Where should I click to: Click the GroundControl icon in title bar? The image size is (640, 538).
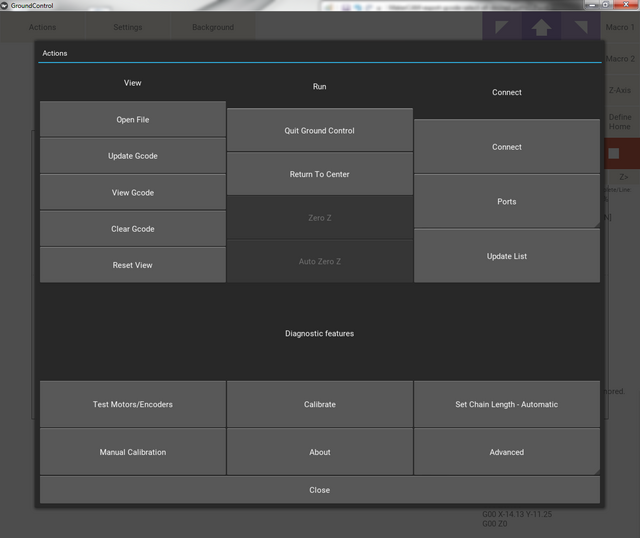click(x=7, y=6)
